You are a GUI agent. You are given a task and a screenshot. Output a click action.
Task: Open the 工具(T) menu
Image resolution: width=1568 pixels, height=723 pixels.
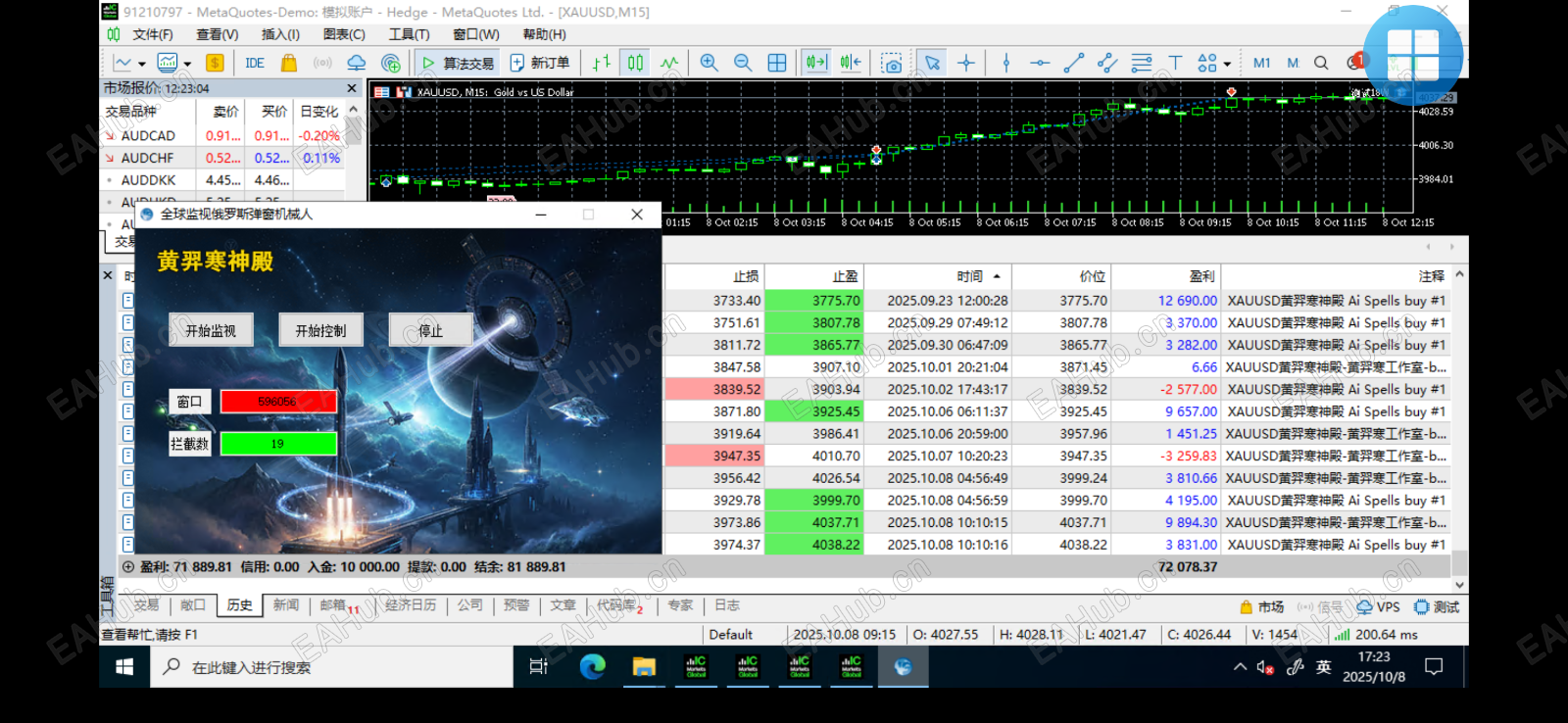coord(409,34)
